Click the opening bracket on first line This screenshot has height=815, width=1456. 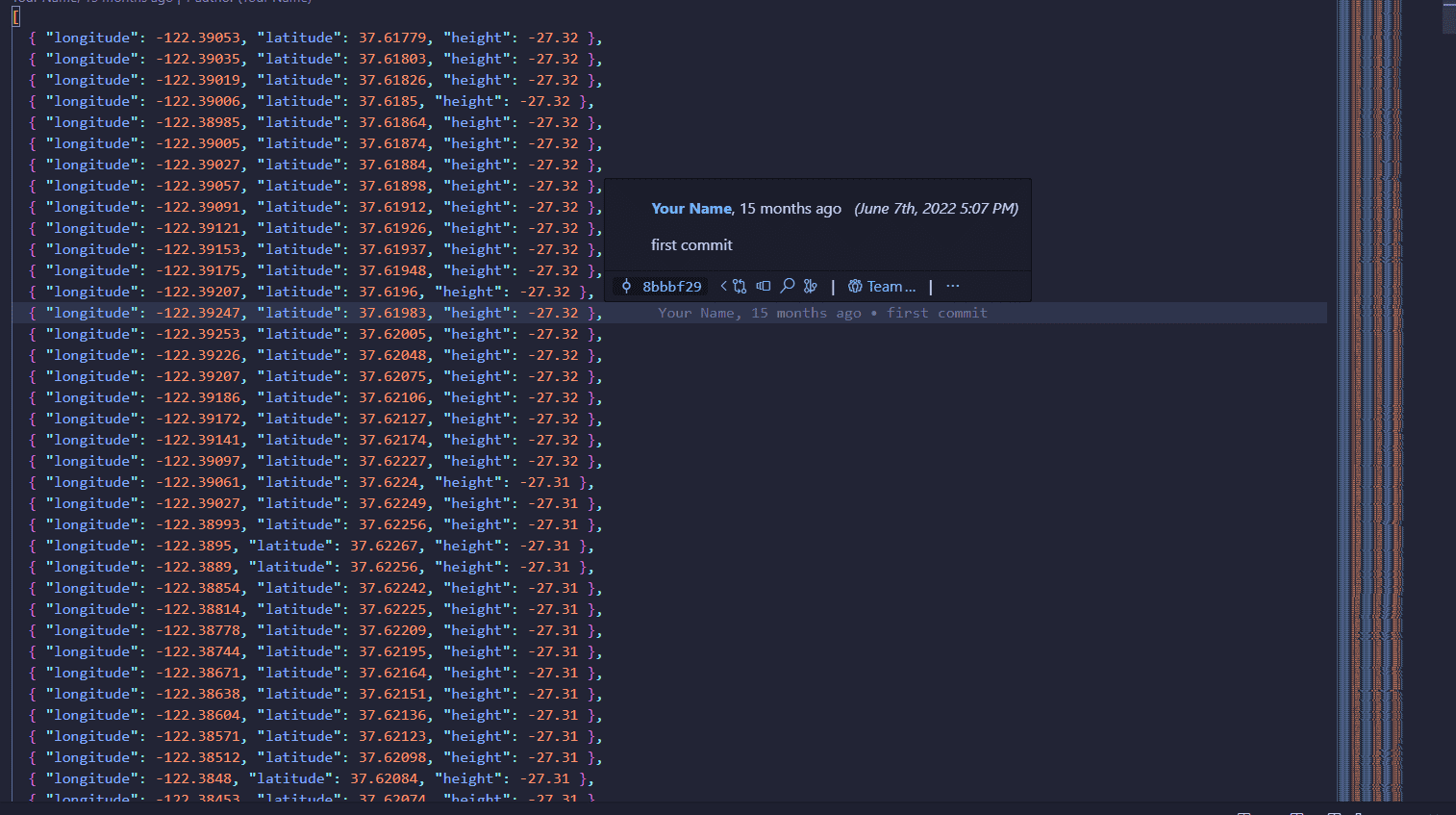[16, 16]
